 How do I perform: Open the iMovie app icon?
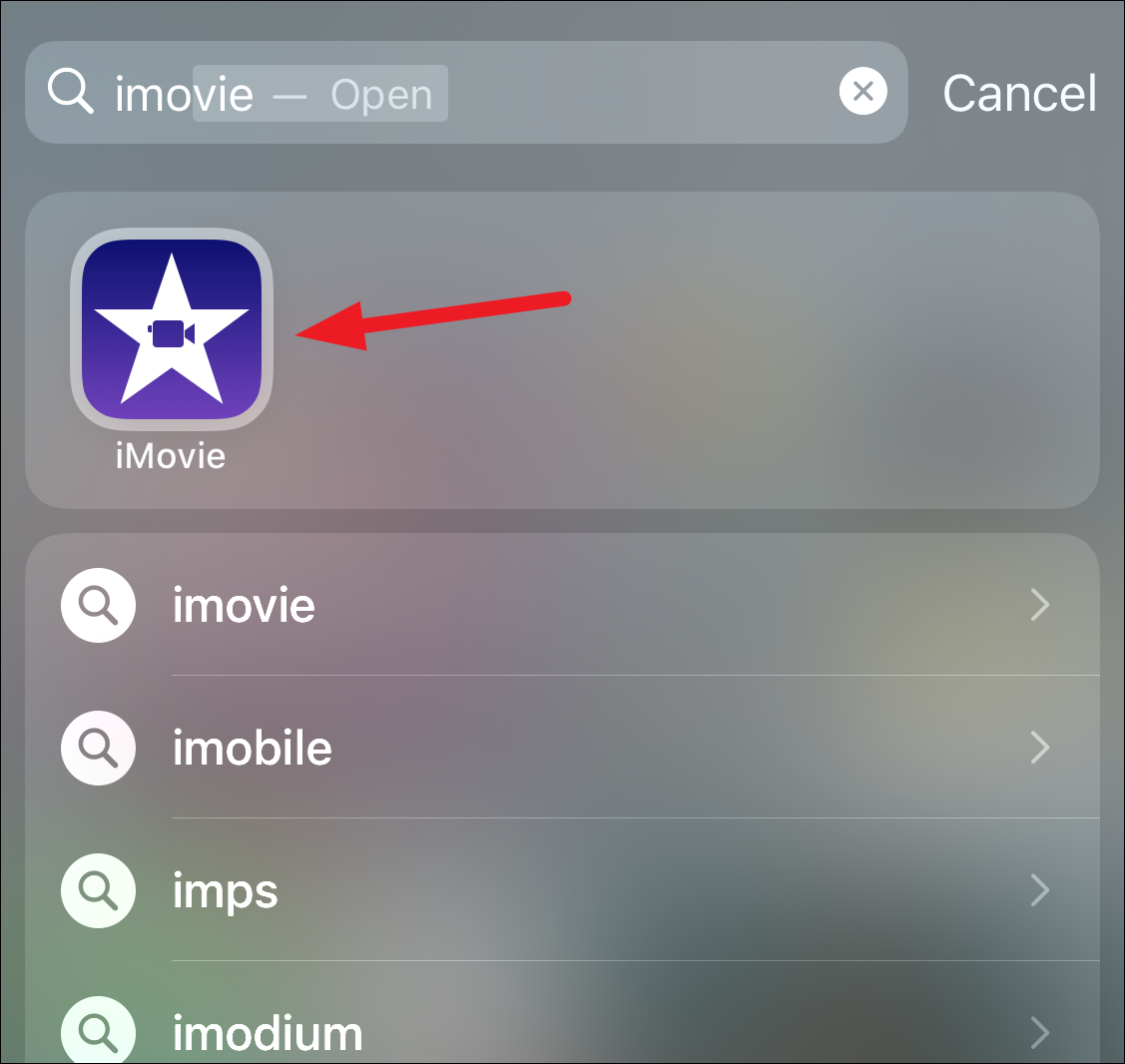click(171, 329)
